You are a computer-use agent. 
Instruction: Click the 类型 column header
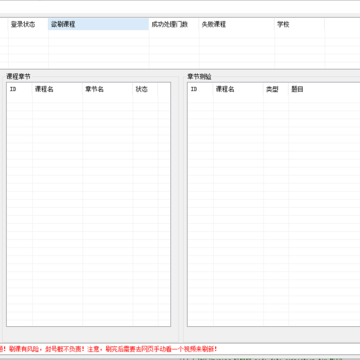click(x=276, y=89)
